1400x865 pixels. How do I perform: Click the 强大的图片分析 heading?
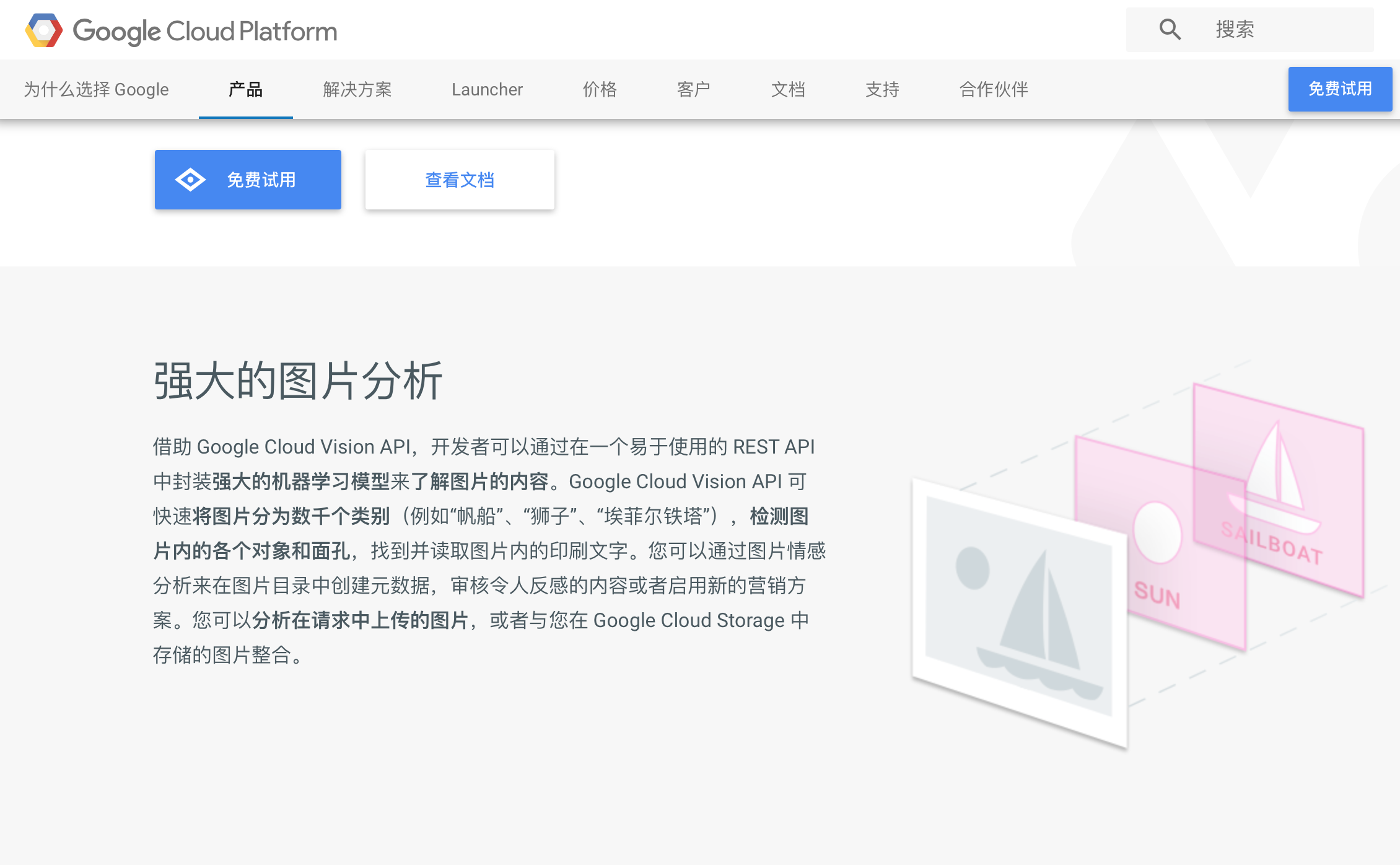click(x=298, y=380)
